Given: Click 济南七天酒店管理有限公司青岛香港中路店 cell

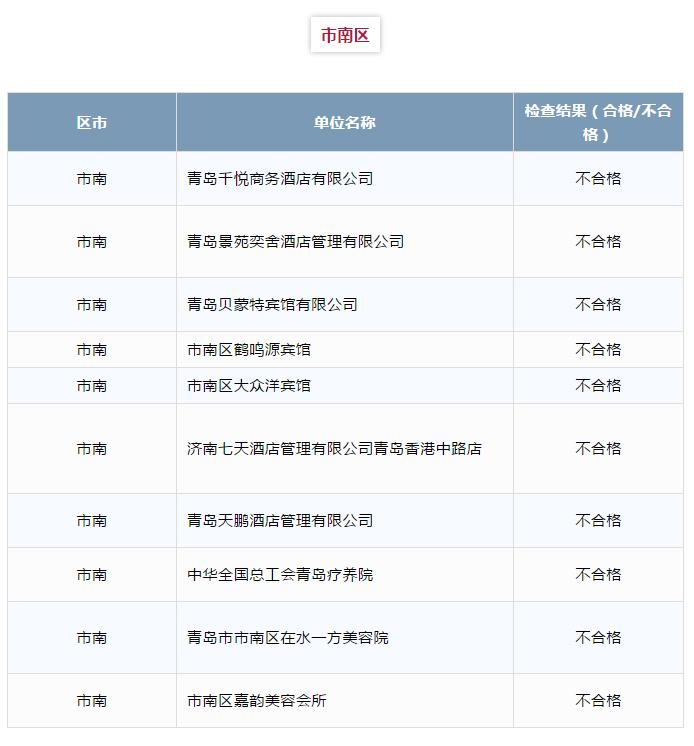Looking at the screenshot, I should [345, 449].
